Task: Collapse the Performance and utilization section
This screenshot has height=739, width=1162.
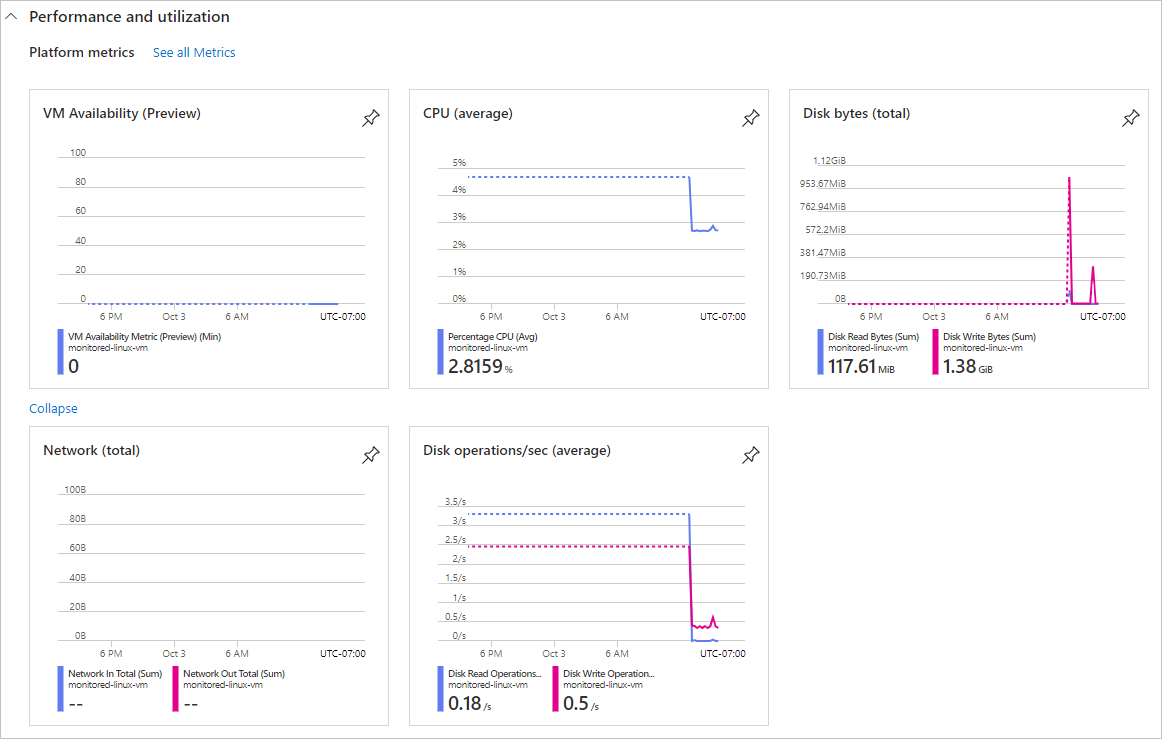Action: tap(12, 17)
